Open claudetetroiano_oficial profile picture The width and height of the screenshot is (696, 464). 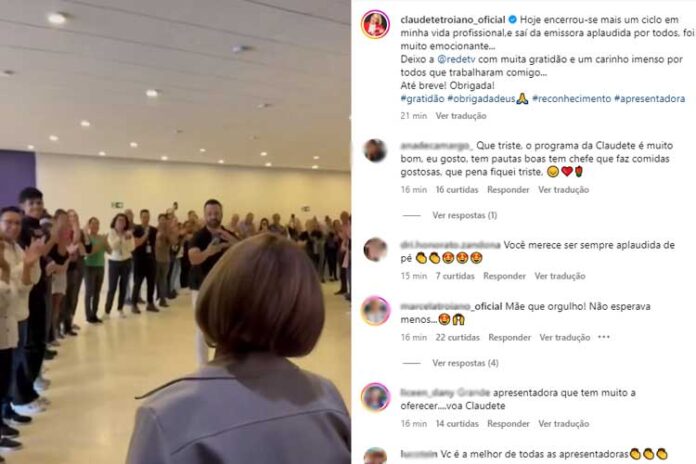tap(375, 24)
